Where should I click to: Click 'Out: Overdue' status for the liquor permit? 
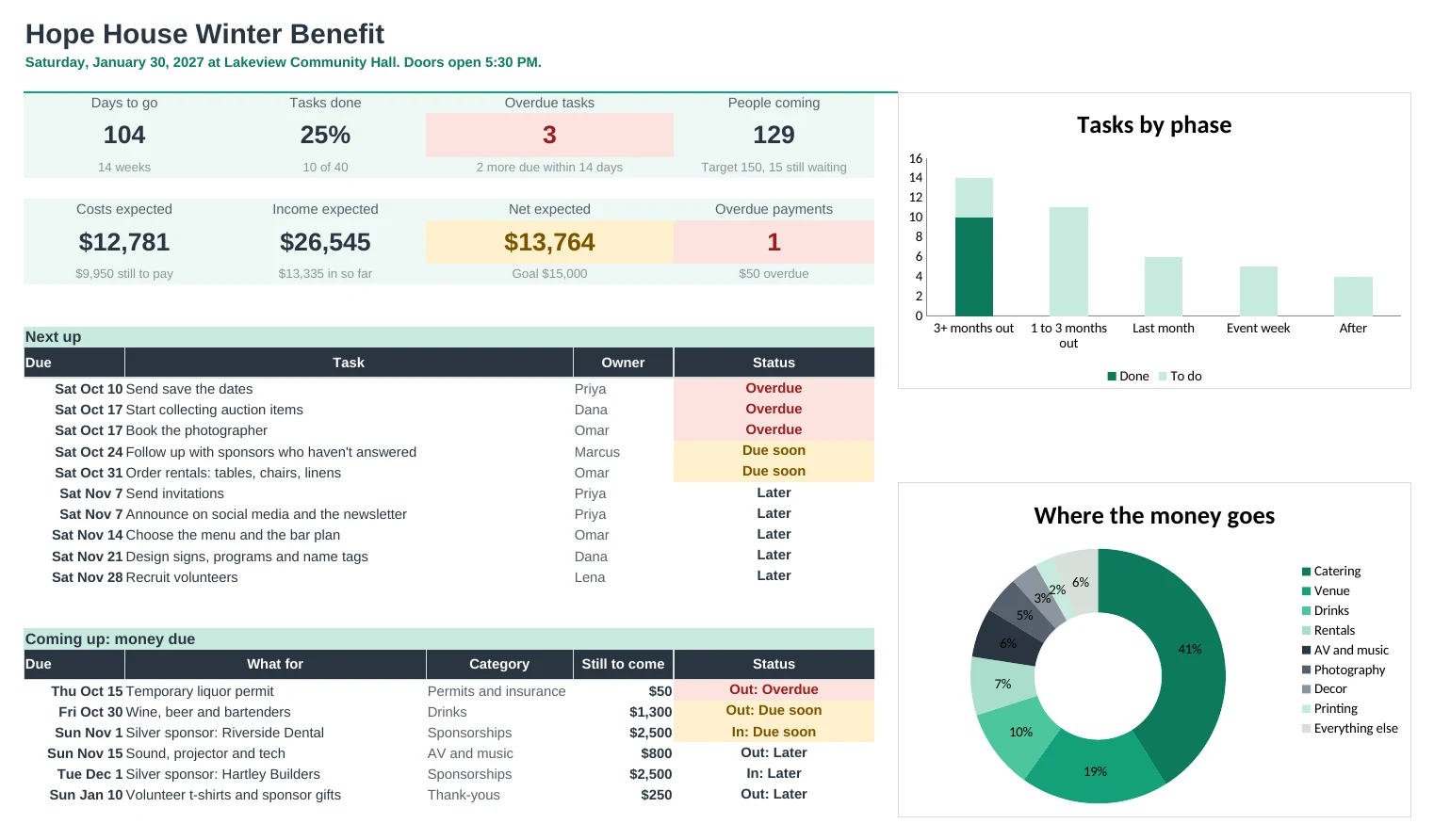click(774, 689)
